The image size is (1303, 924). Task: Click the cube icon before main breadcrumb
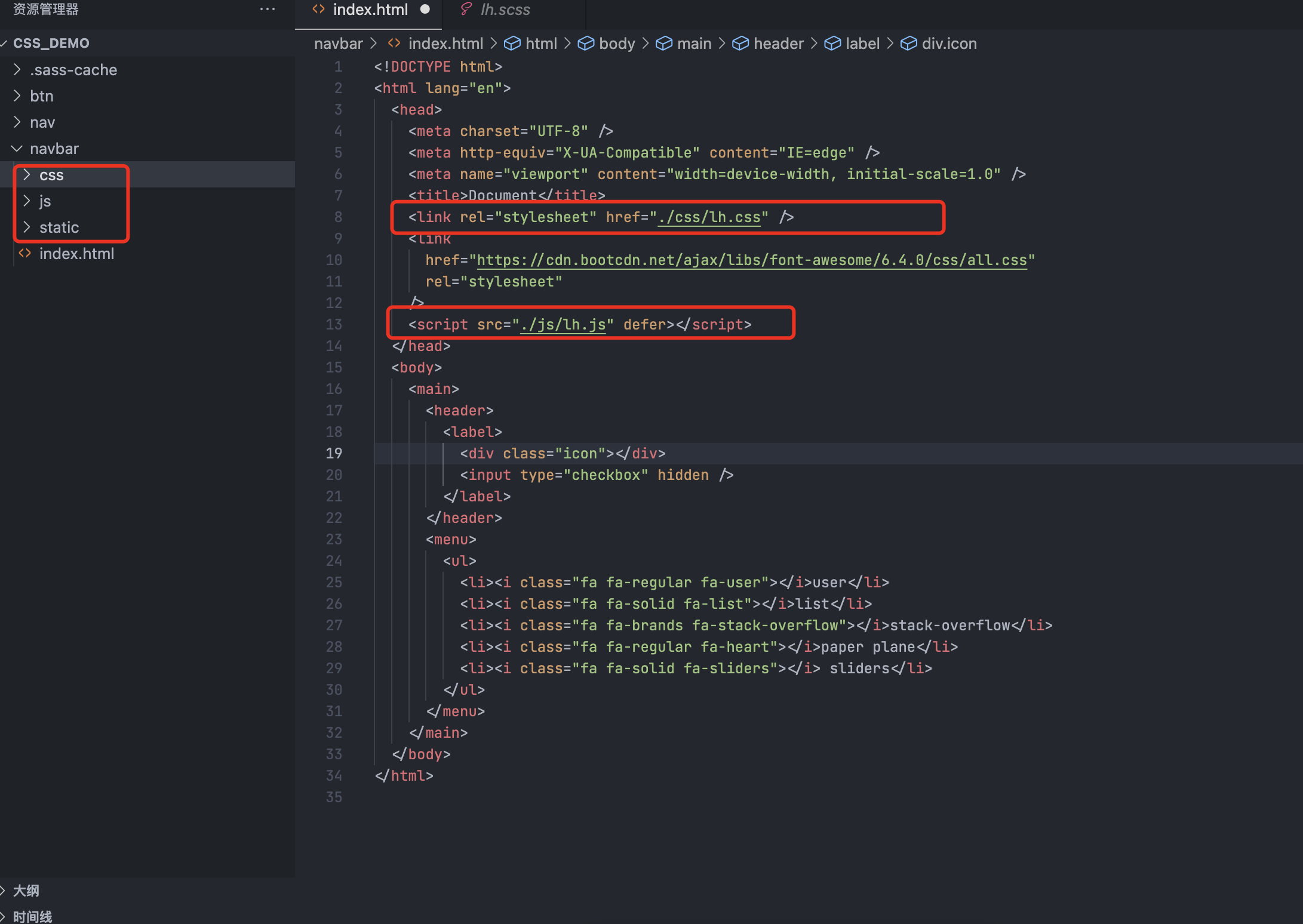[664, 44]
